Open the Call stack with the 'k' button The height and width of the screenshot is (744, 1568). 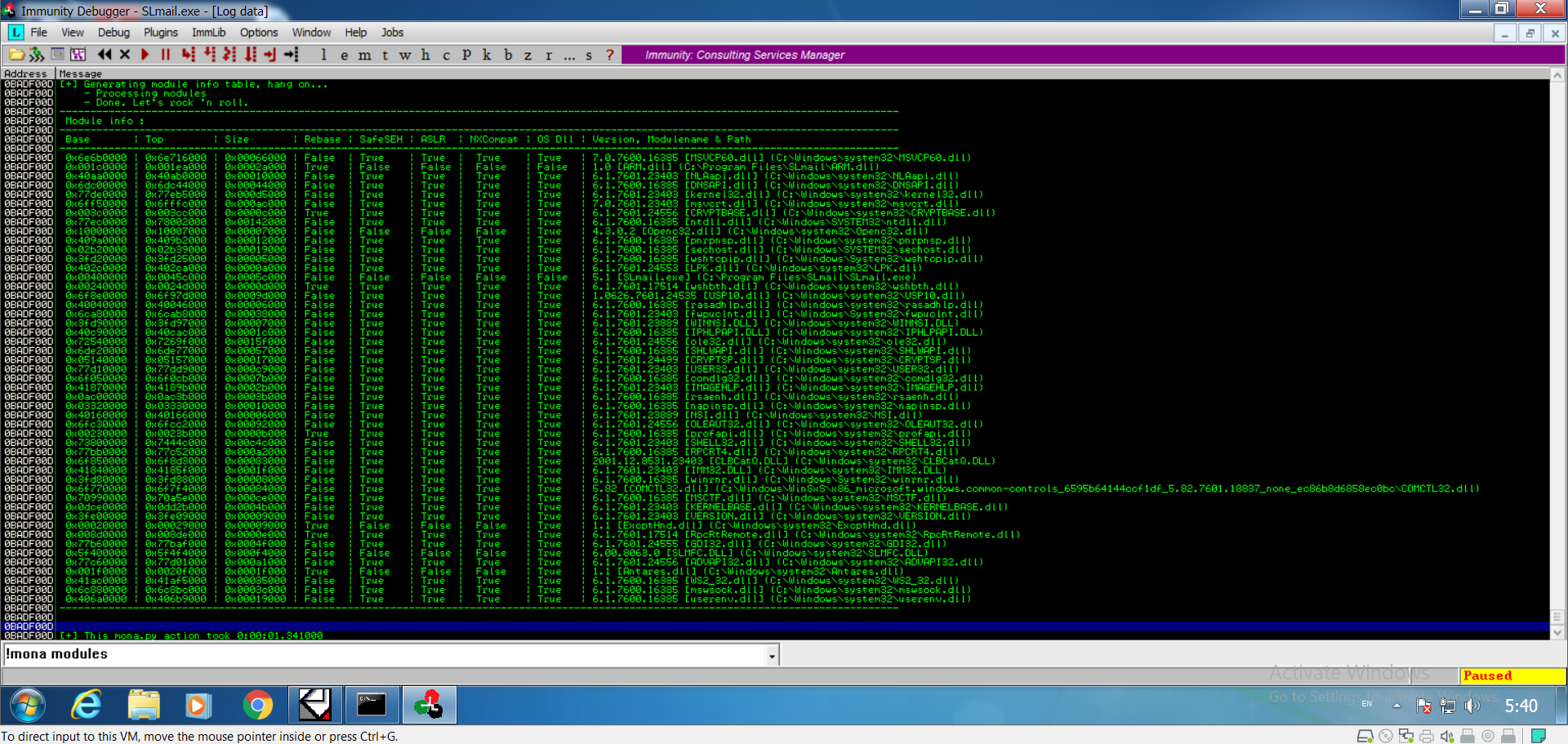tap(487, 55)
